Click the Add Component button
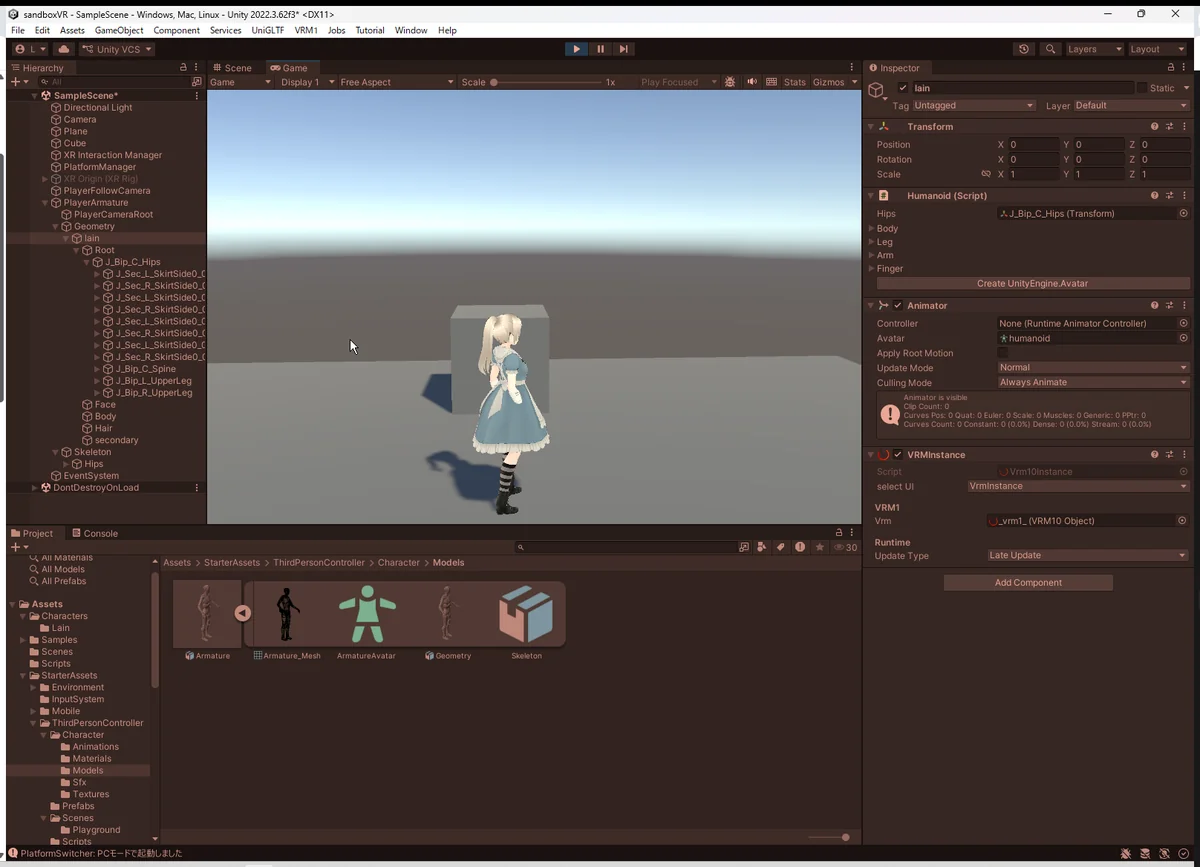The width and height of the screenshot is (1200, 867). click(1028, 582)
